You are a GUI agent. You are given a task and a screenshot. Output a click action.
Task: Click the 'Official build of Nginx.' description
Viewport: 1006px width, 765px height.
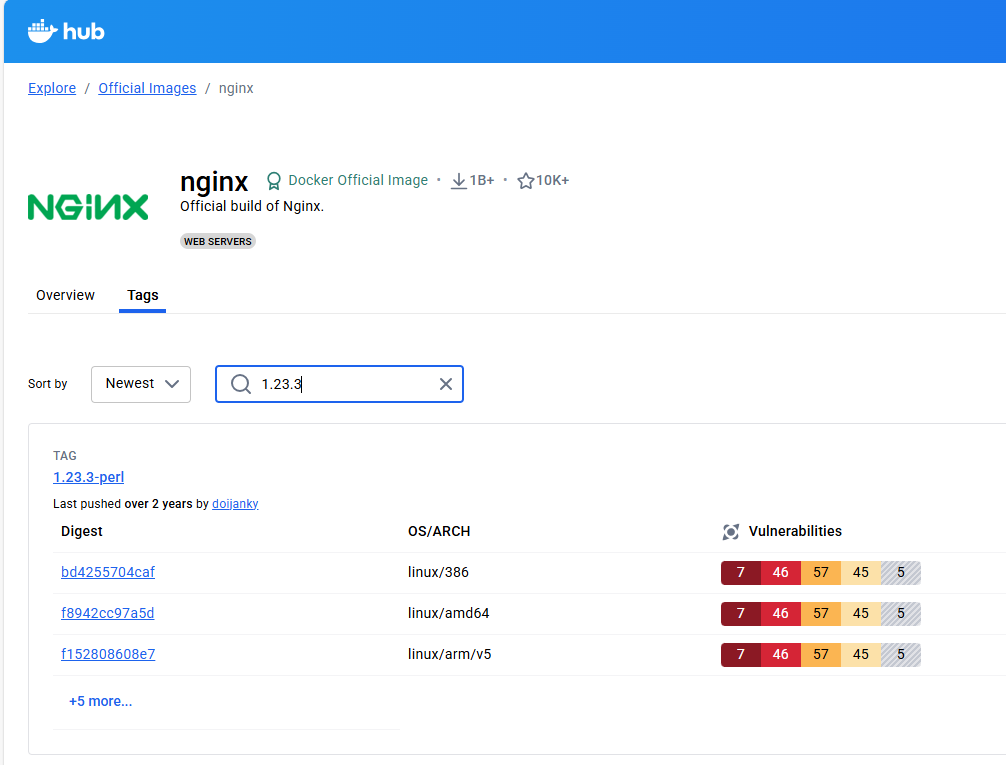tap(252, 206)
